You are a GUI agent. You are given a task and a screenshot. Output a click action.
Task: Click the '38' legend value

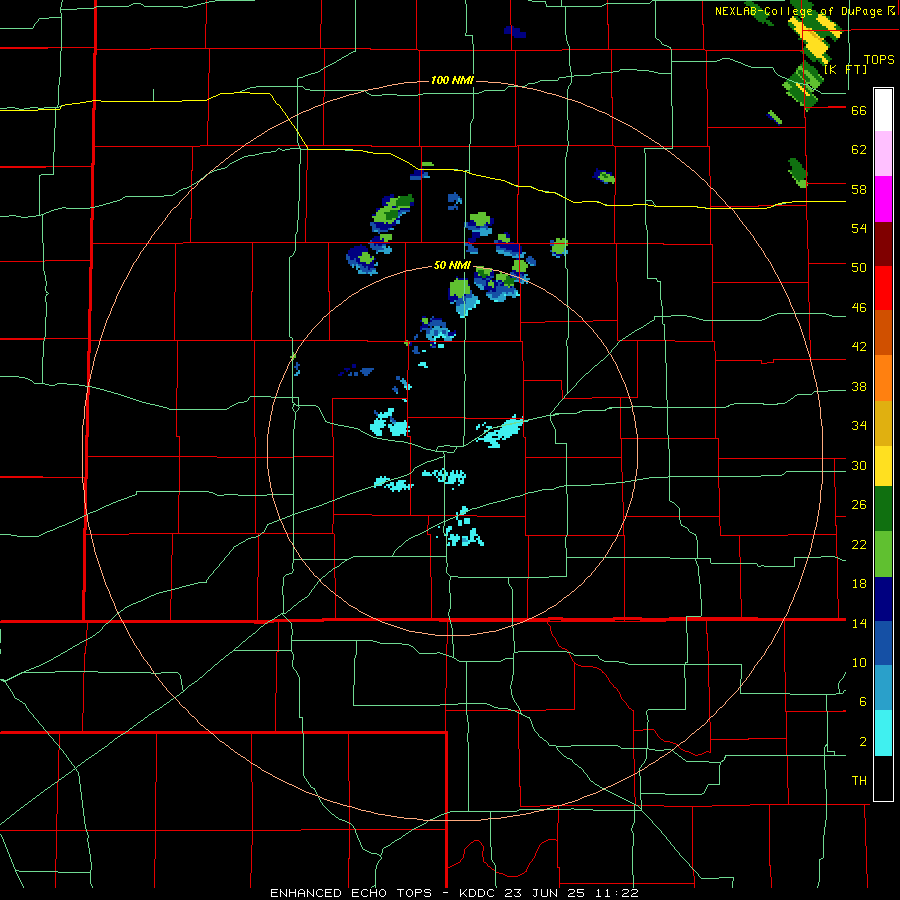pyautogui.click(x=859, y=387)
